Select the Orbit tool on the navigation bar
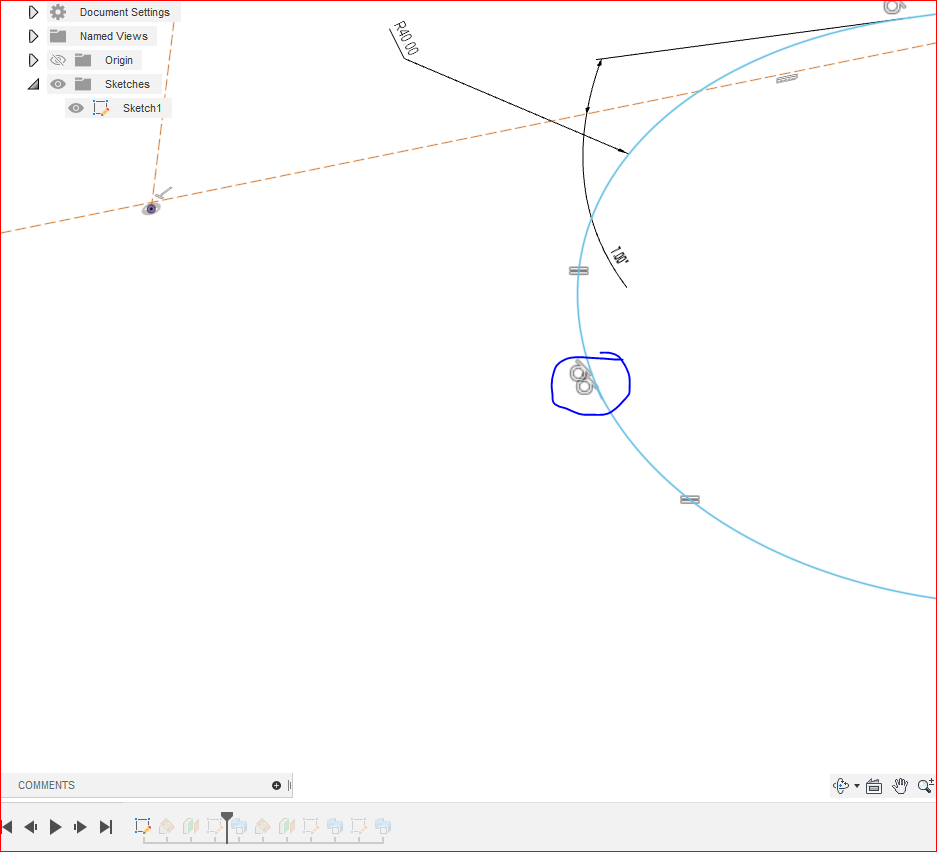The height and width of the screenshot is (852, 937). [839, 786]
